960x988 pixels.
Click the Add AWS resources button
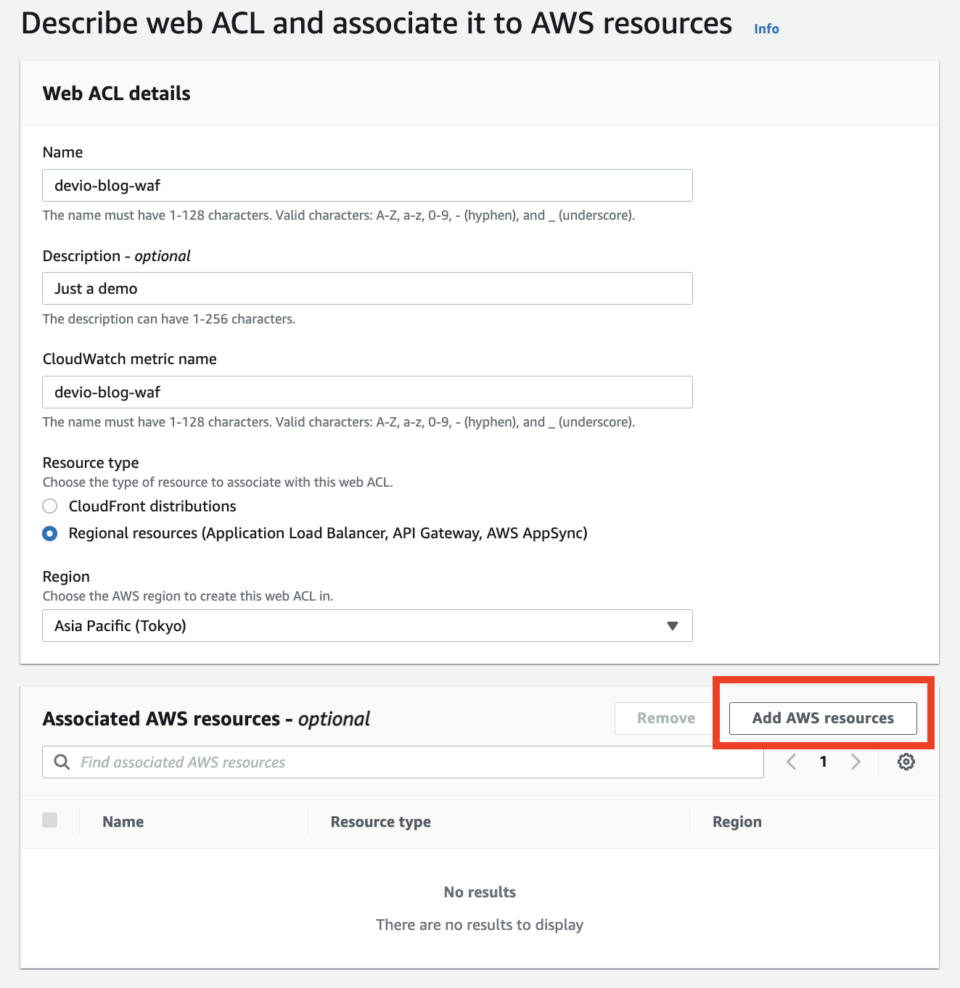point(822,718)
